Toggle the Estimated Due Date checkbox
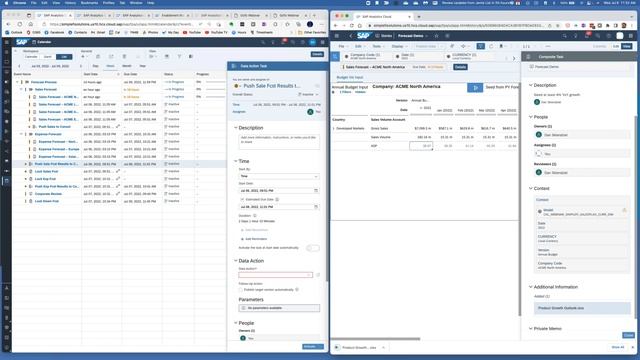The image size is (640, 360). (242, 200)
